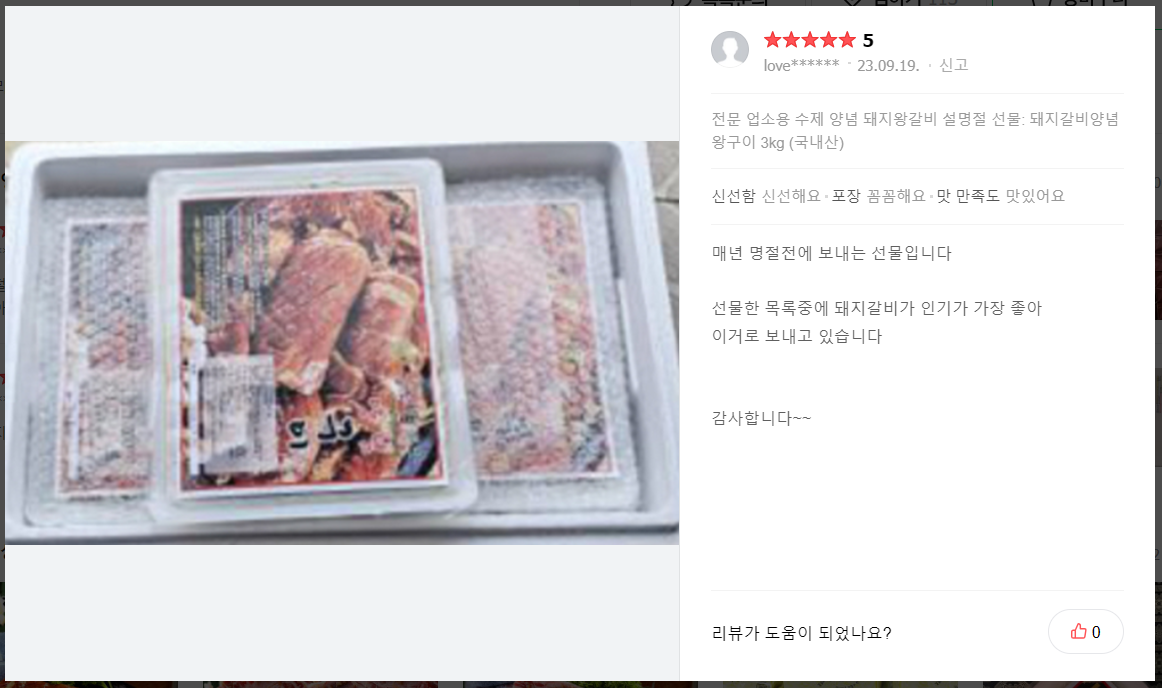The image size is (1162, 688).
Task: Report this review via 신고 link
Action: (953, 65)
